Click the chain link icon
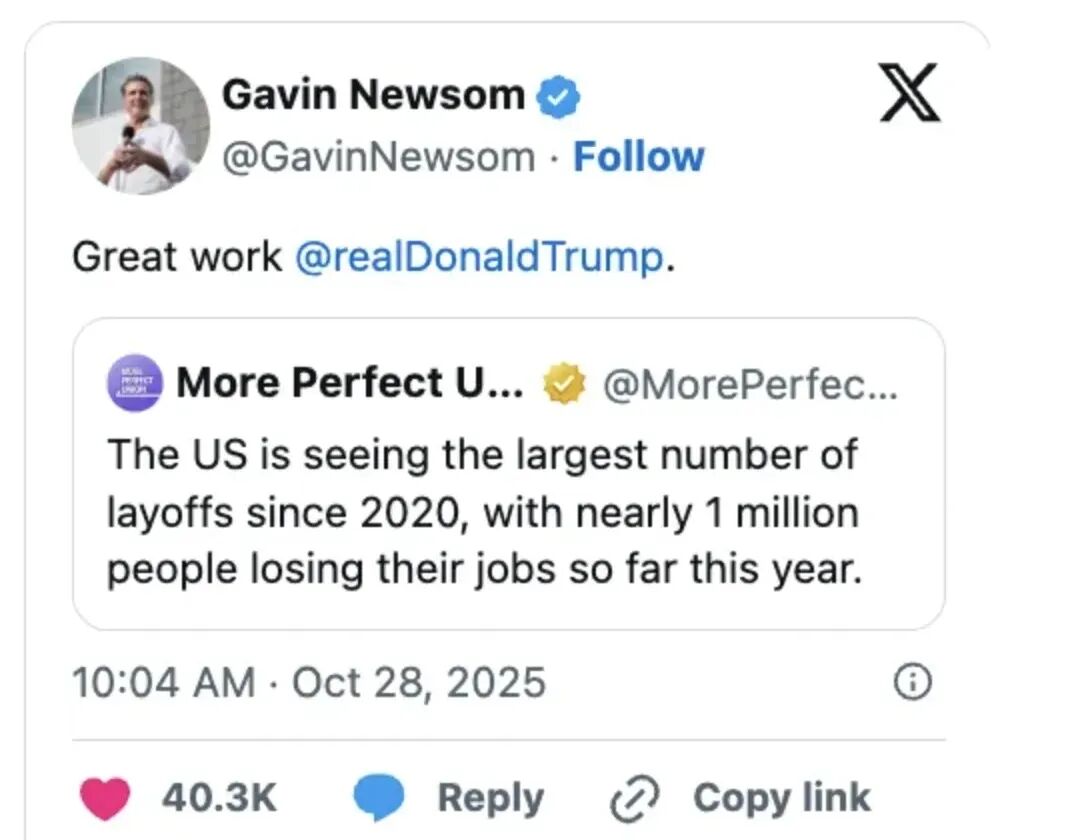This screenshot has width=1078, height=840. coord(636,799)
